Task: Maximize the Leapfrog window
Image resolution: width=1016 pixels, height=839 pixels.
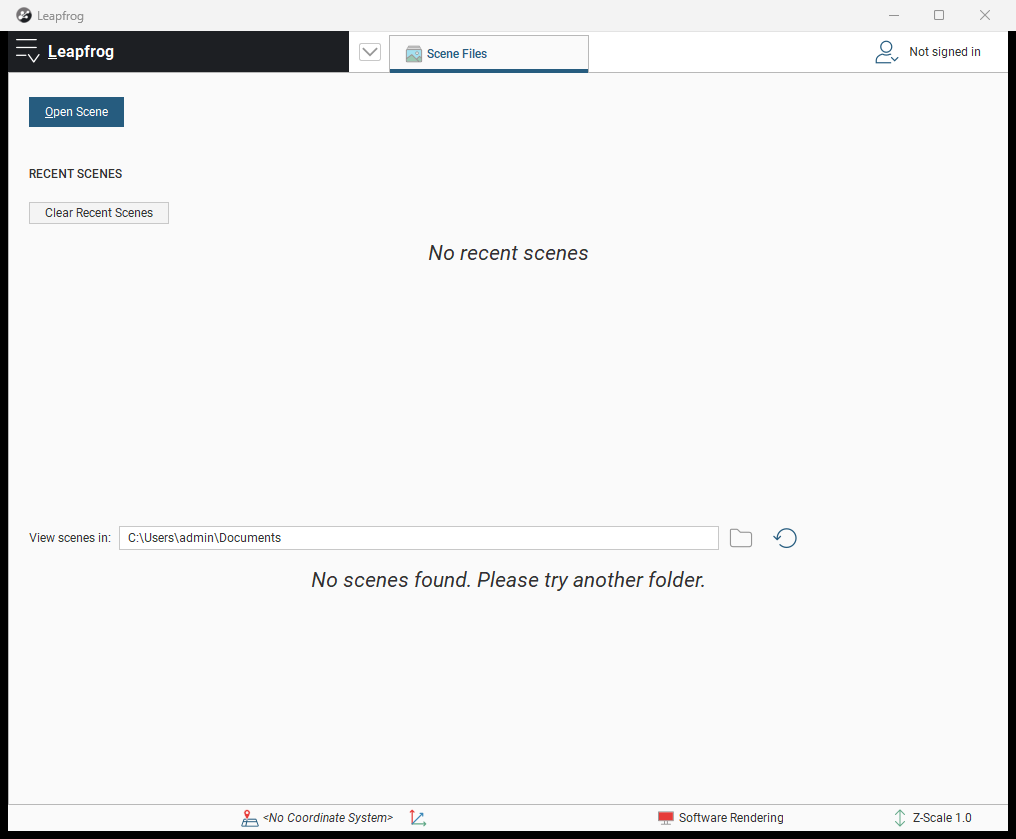Action: (x=939, y=15)
